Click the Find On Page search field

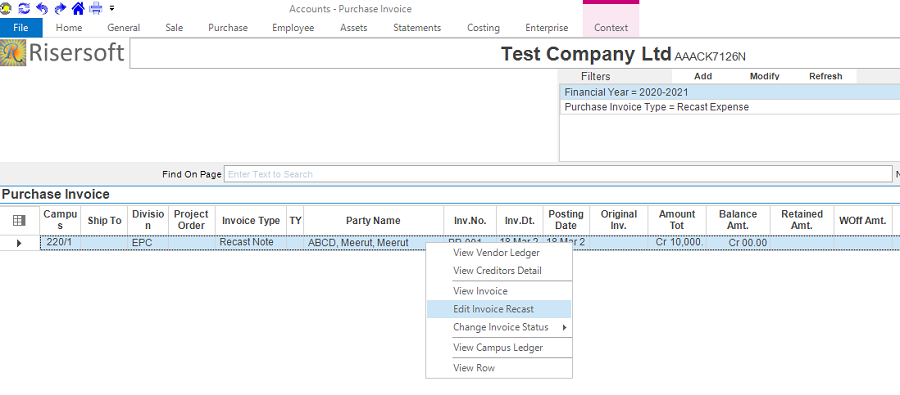coord(558,174)
